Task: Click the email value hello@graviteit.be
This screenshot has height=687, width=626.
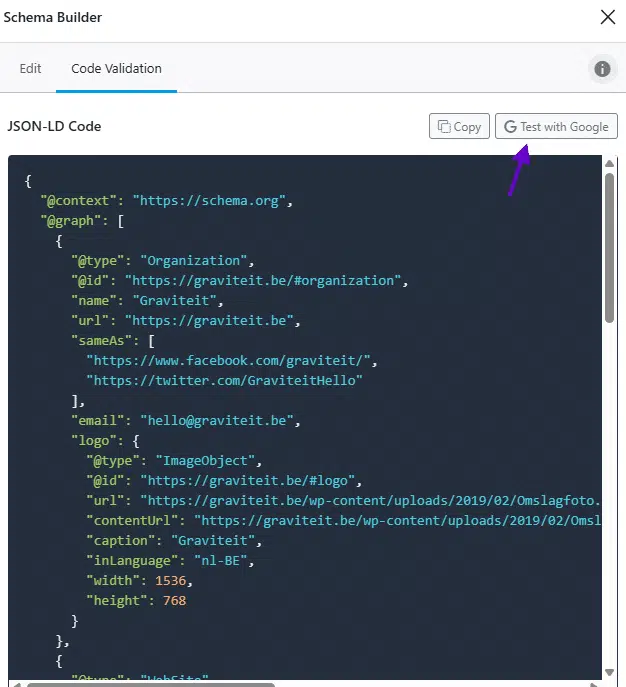Action: pyautogui.click(x=217, y=421)
